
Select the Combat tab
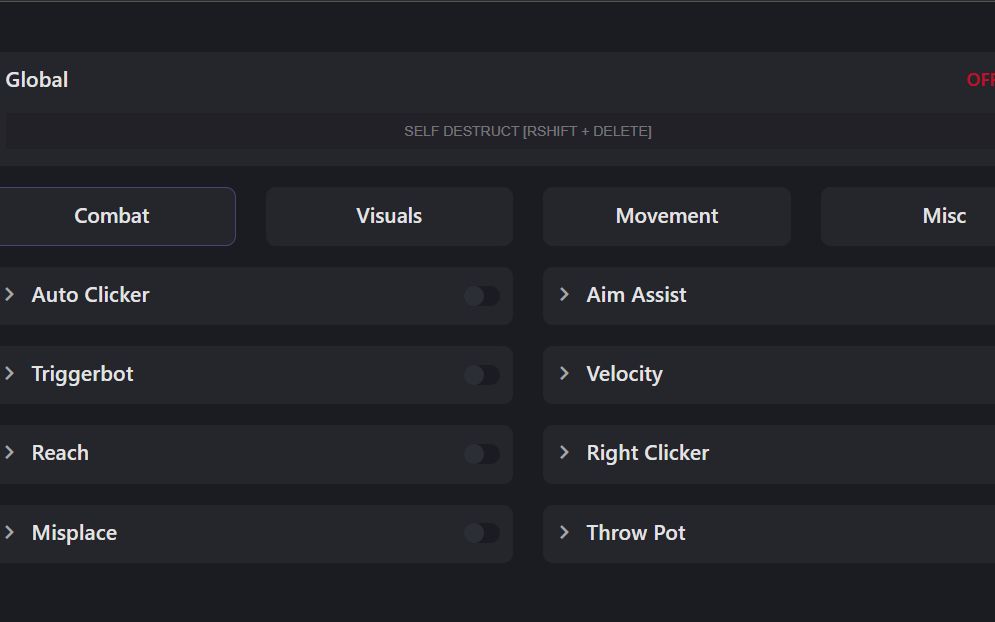[x=112, y=216]
